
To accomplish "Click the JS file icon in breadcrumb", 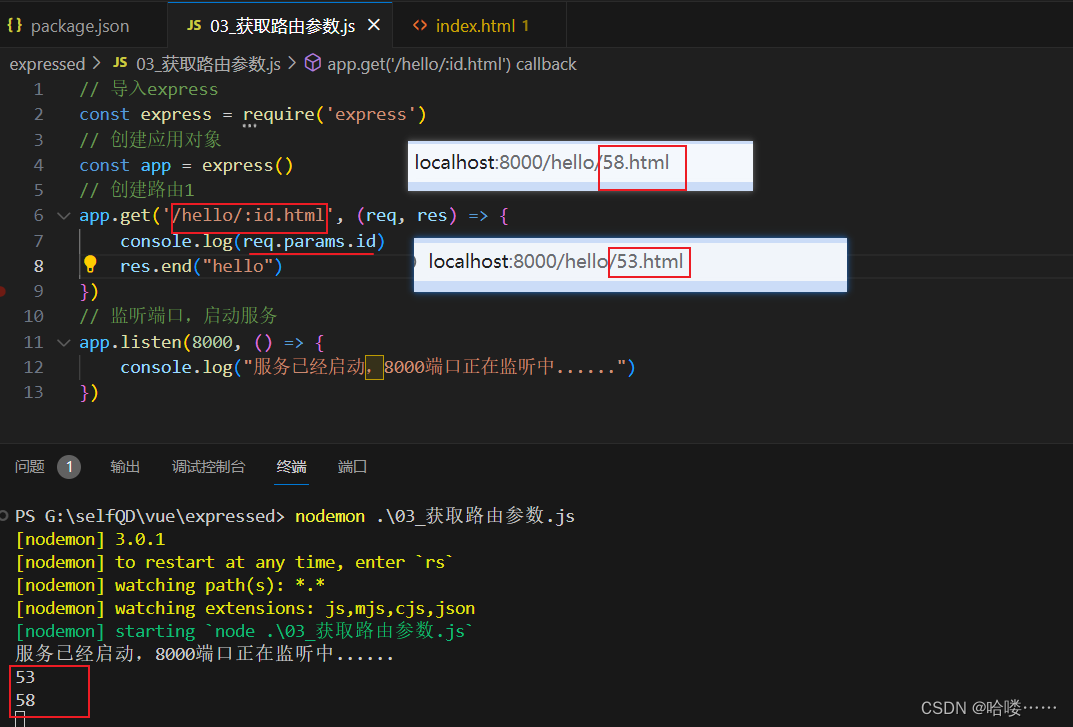I will [120, 63].
